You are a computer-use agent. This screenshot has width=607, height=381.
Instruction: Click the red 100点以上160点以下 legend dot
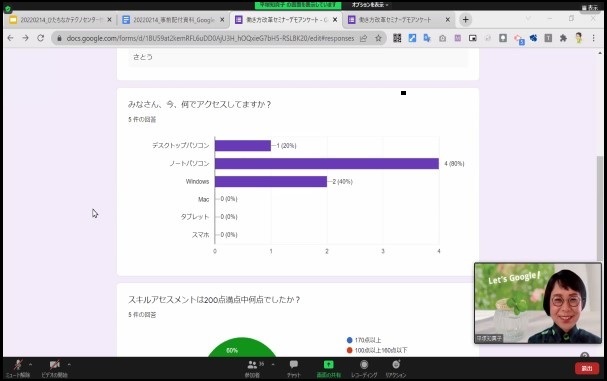[350, 350]
